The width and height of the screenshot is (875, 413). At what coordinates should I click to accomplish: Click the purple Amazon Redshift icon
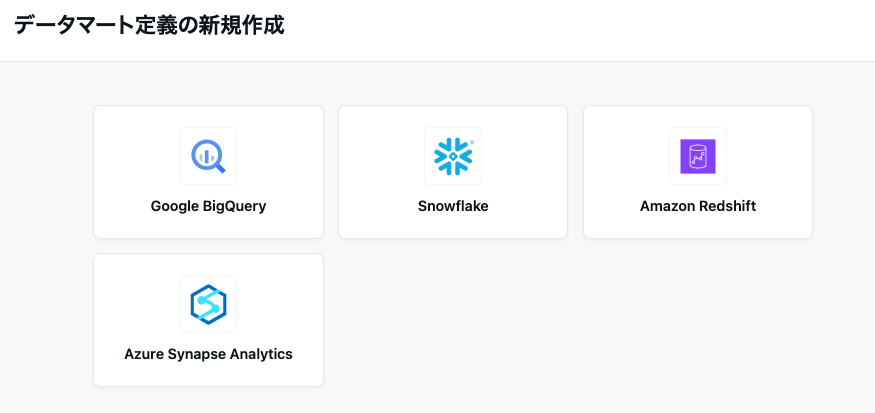click(x=697, y=156)
